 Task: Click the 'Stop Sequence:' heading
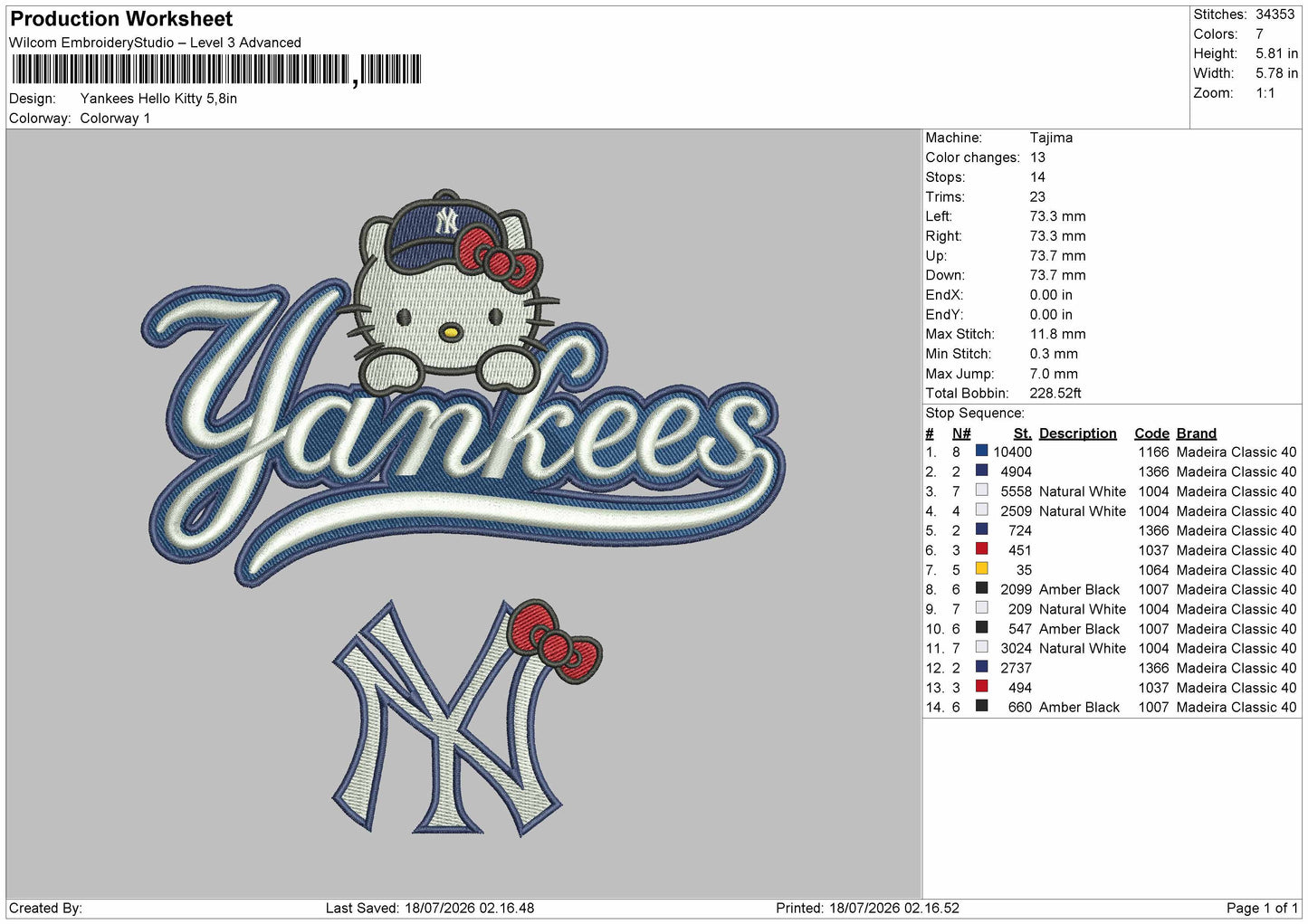tap(975, 414)
